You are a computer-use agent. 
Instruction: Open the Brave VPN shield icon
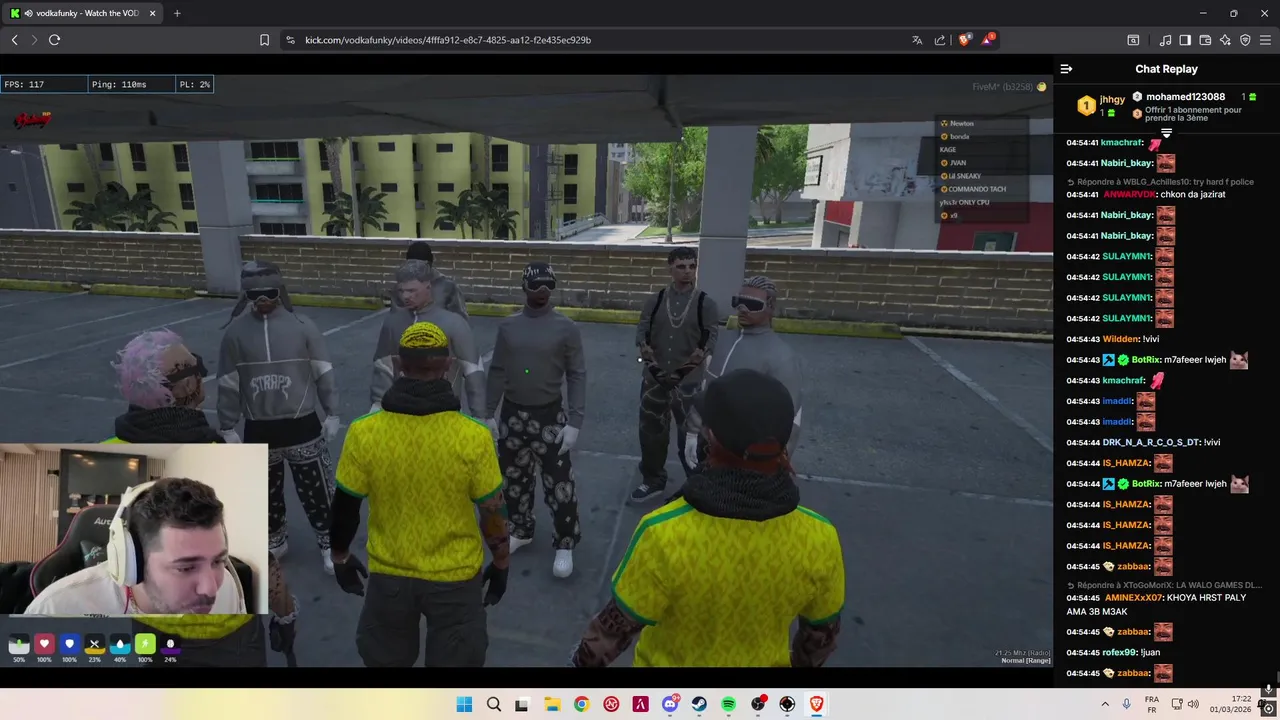tap(1245, 40)
